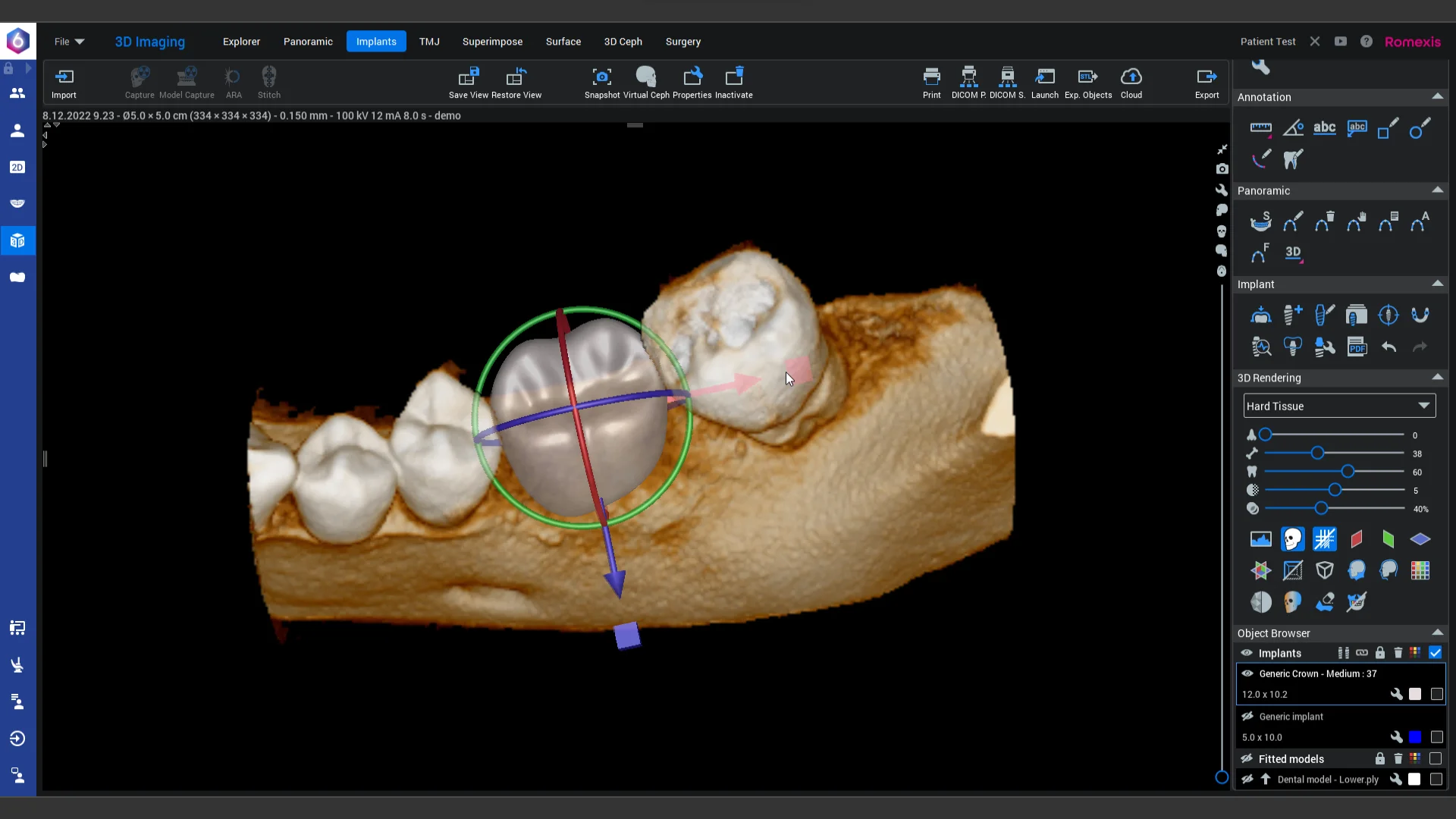Open the File menu

[69, 42]
